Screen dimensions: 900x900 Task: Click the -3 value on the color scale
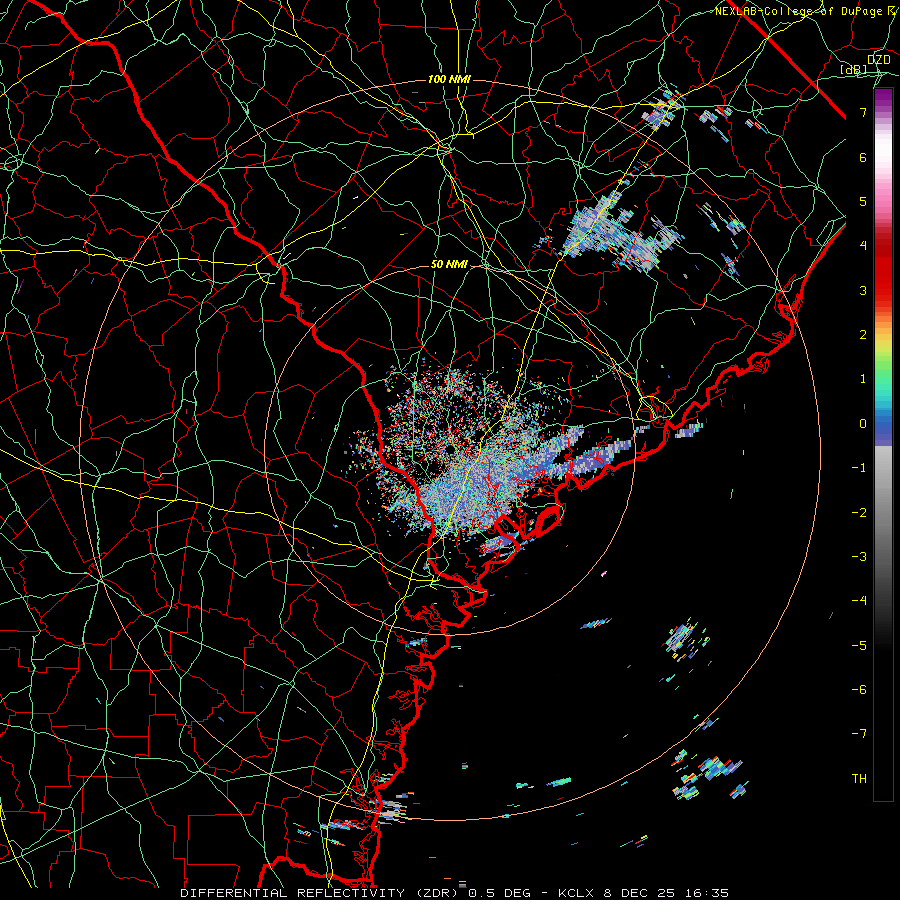[859, 557]
